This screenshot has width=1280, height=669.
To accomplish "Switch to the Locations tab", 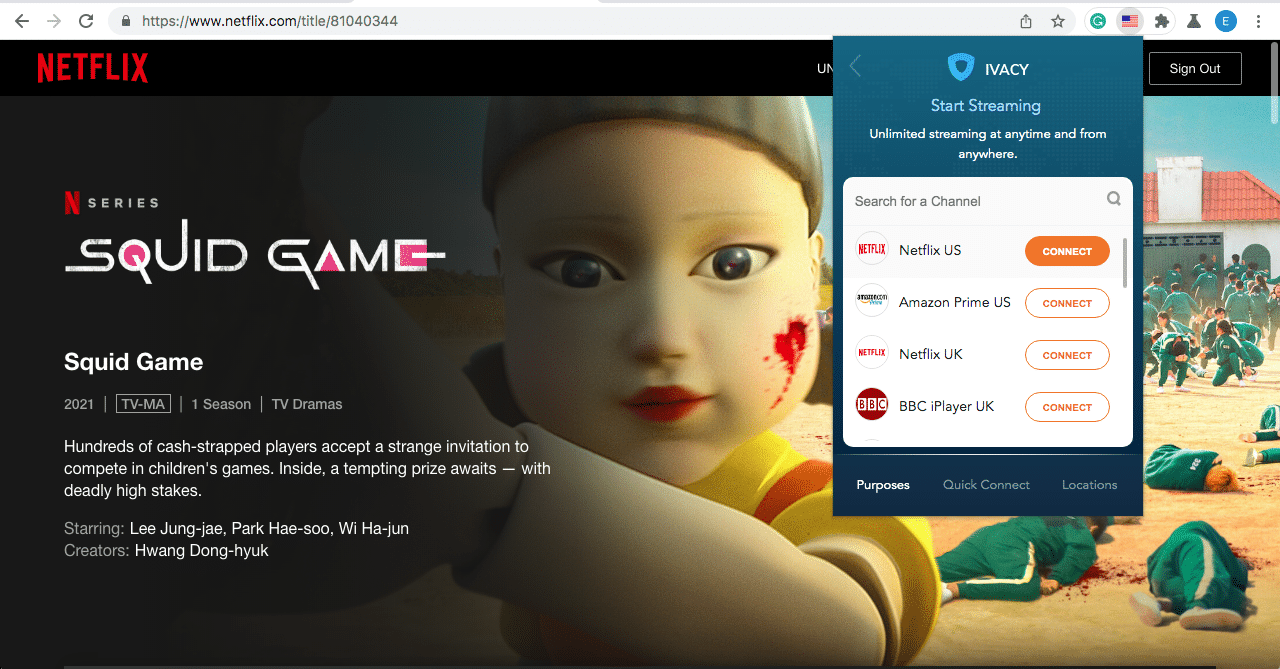I will 1089,485.
